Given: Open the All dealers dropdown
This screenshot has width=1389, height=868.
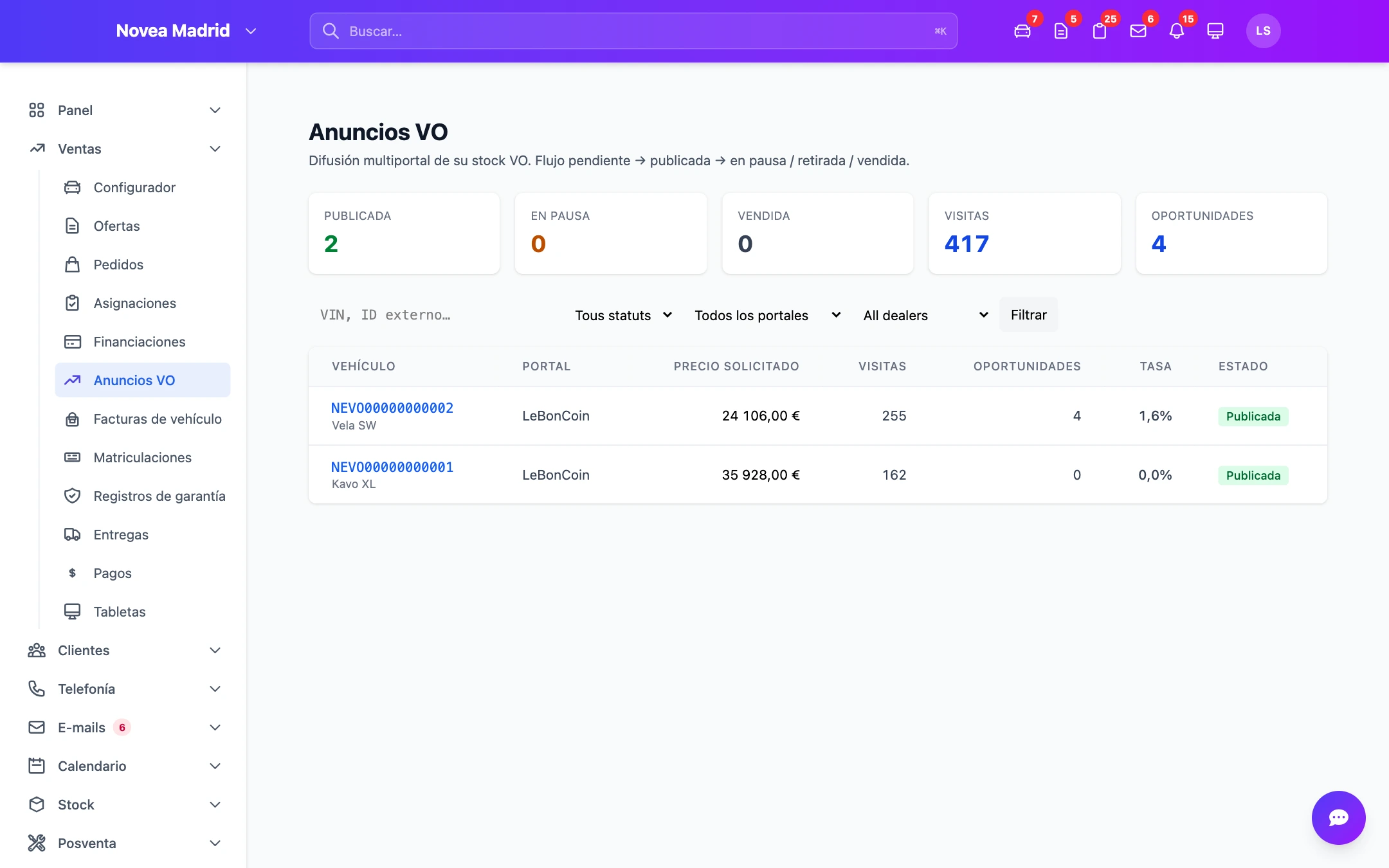Looking at the screenshot, I should [925, 315].
